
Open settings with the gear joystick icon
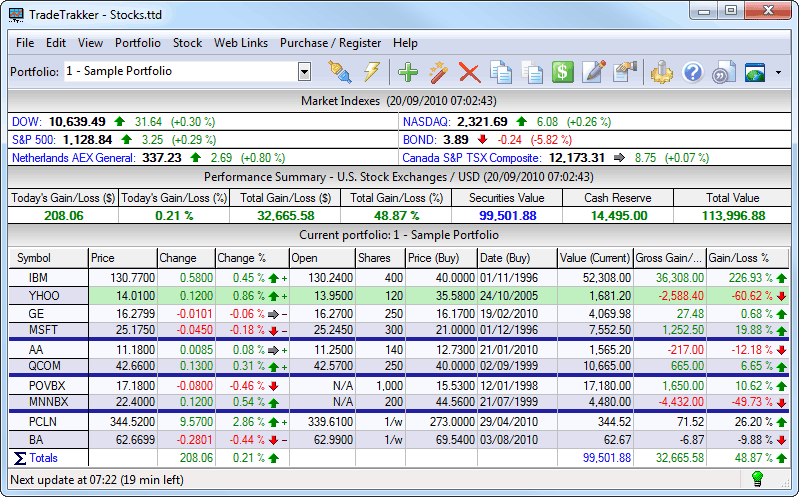661,72
